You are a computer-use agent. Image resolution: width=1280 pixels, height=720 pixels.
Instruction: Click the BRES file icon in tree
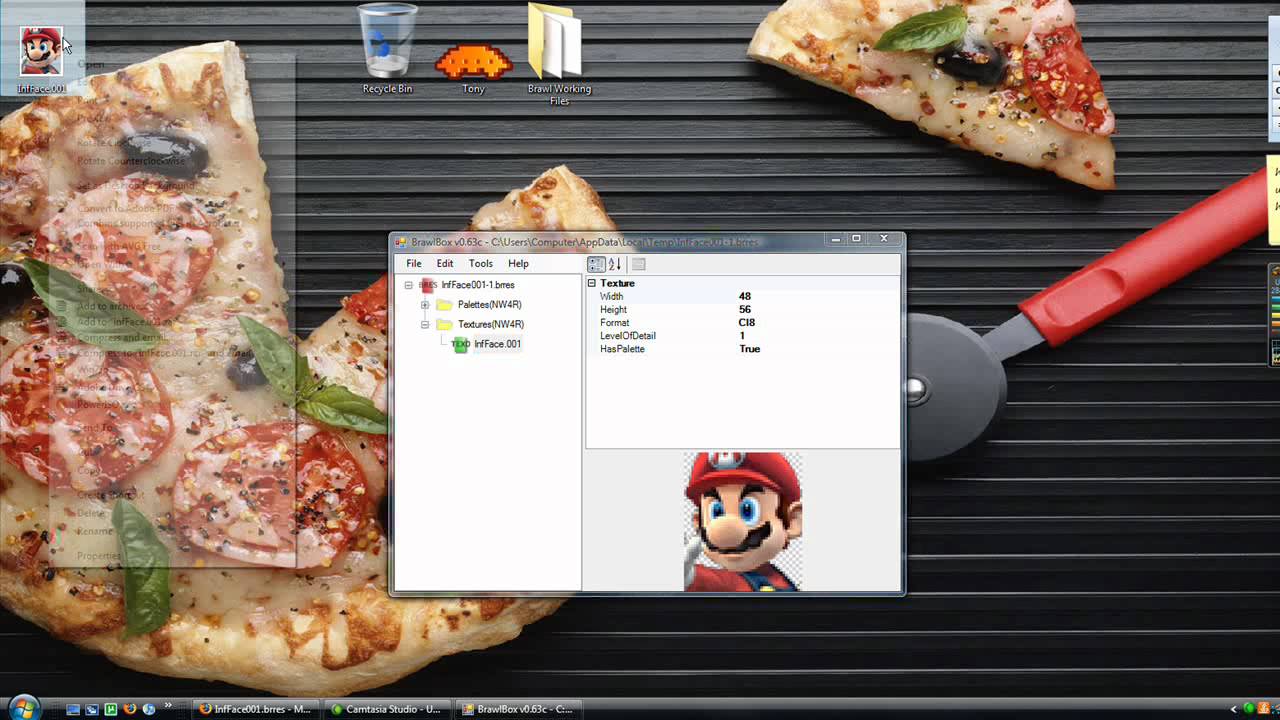click(428, 285)
